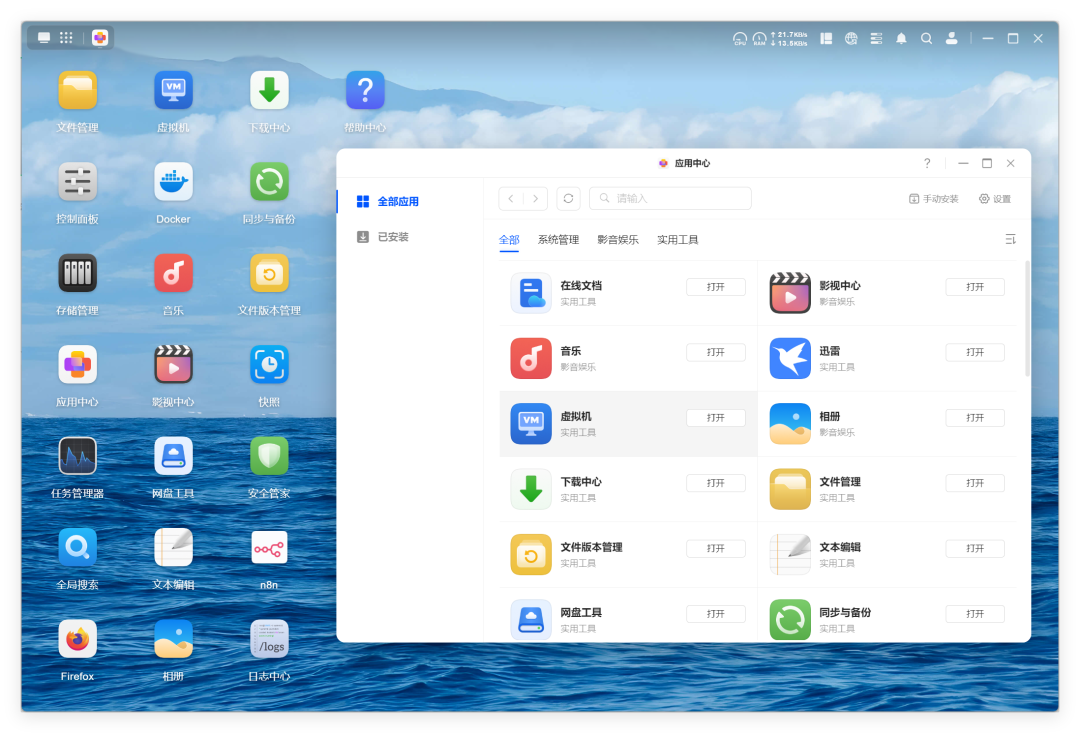
Task: Launch the 虚拟机 desktop icon
Action: 173,89
